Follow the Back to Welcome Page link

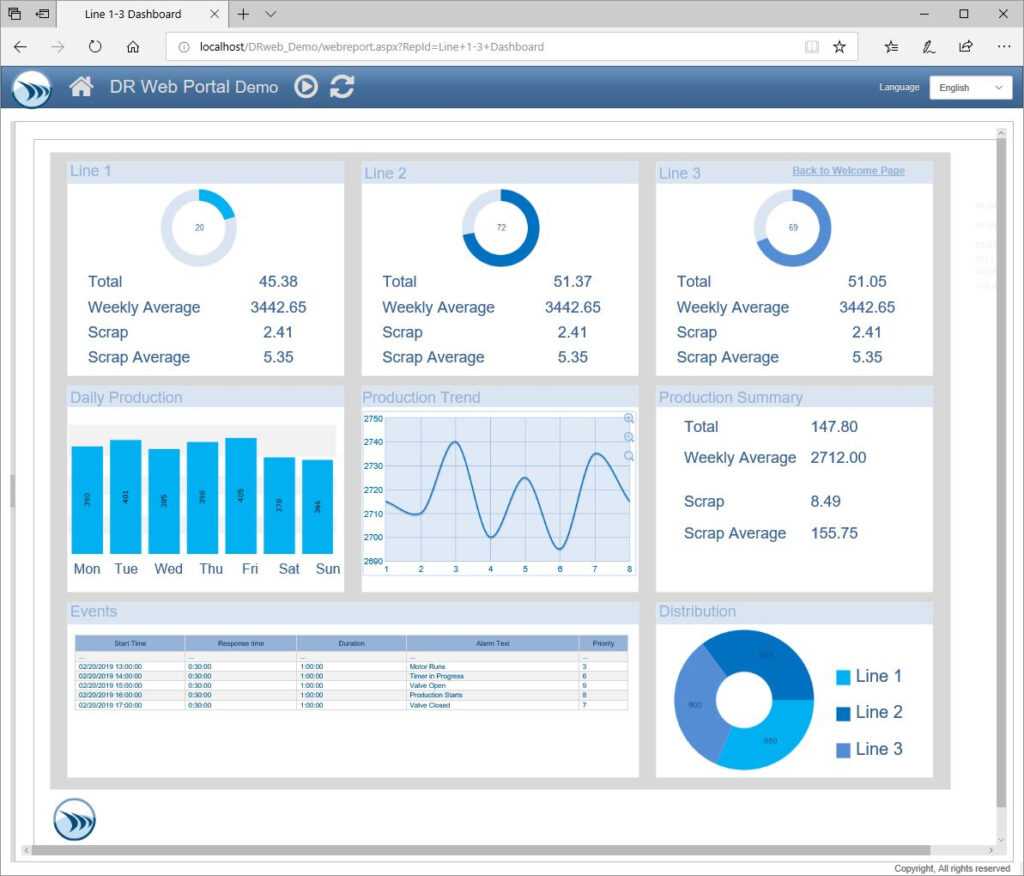pyautogui.click(x=849, y=170)
